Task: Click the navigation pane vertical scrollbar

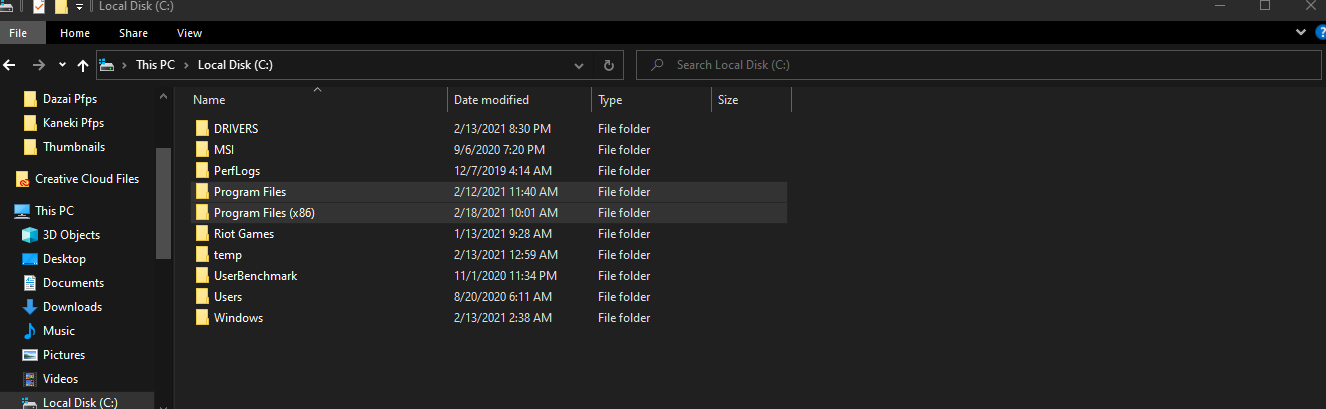Action: click(x=163, y=200)
